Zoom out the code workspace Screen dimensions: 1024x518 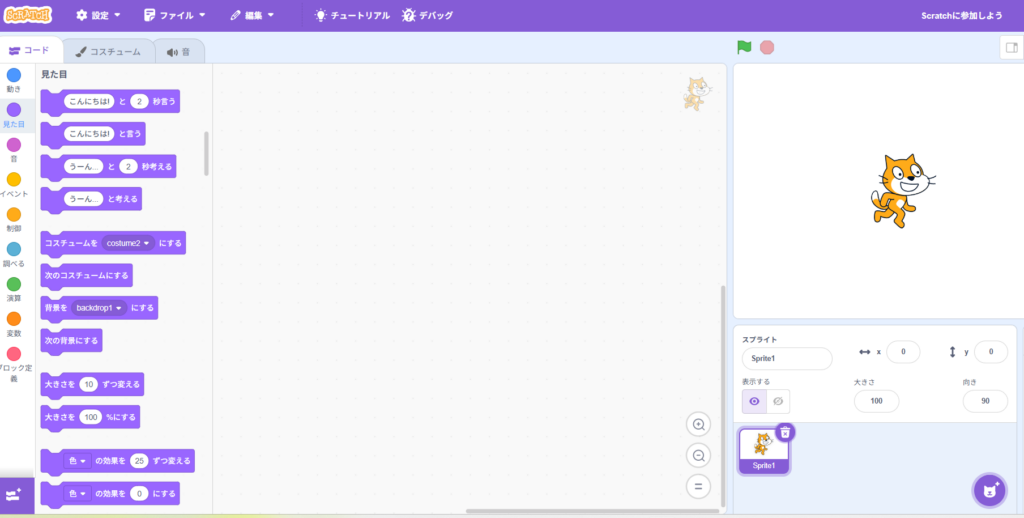(698, 455)
